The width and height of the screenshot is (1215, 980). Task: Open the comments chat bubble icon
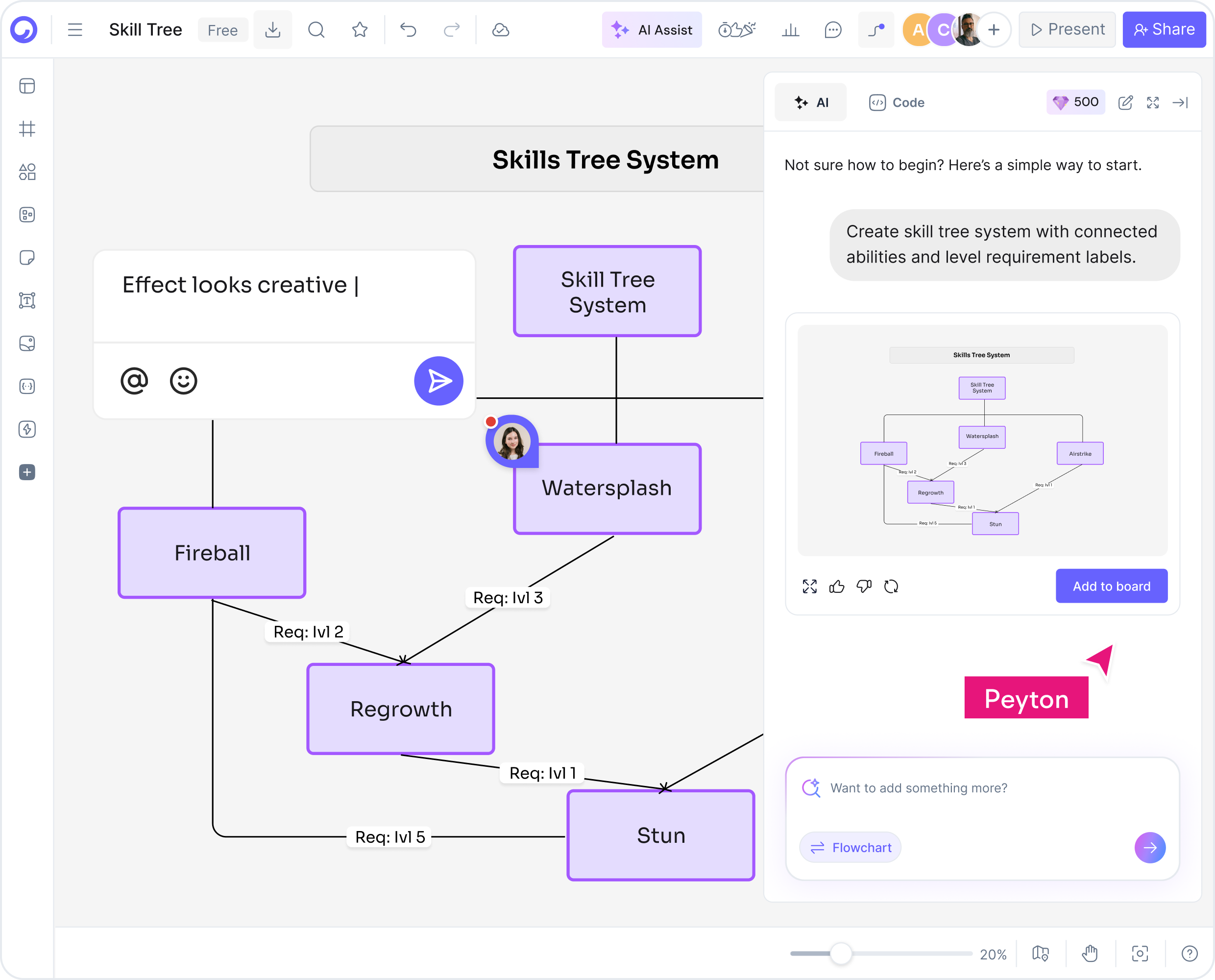coord(833,30)
